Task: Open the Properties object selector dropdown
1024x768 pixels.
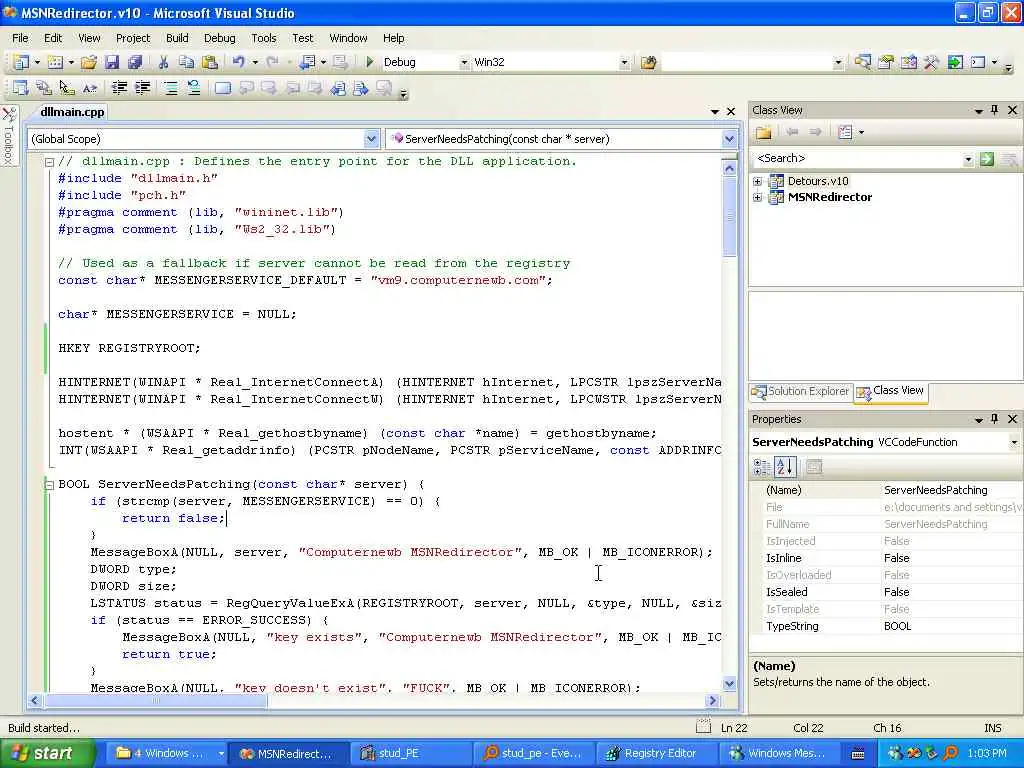Action: [1014, 442]
